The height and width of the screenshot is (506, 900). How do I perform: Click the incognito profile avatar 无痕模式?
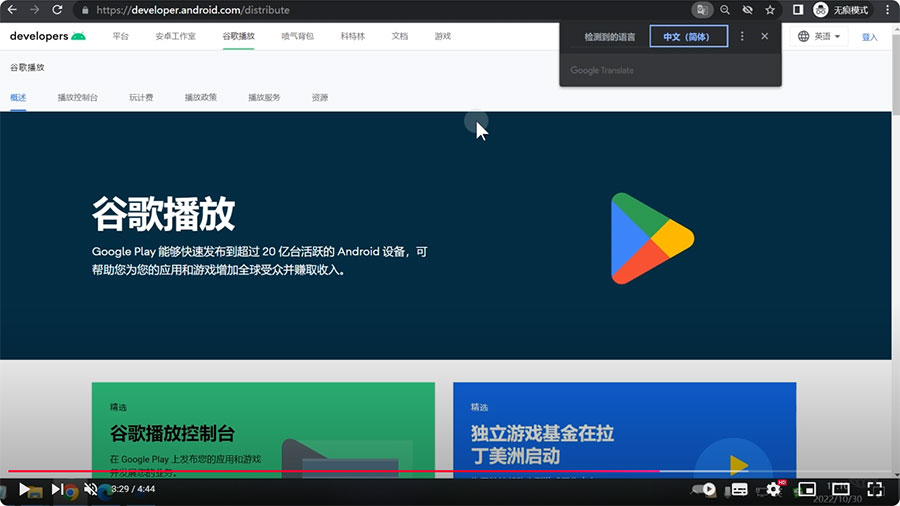(842, 10)
